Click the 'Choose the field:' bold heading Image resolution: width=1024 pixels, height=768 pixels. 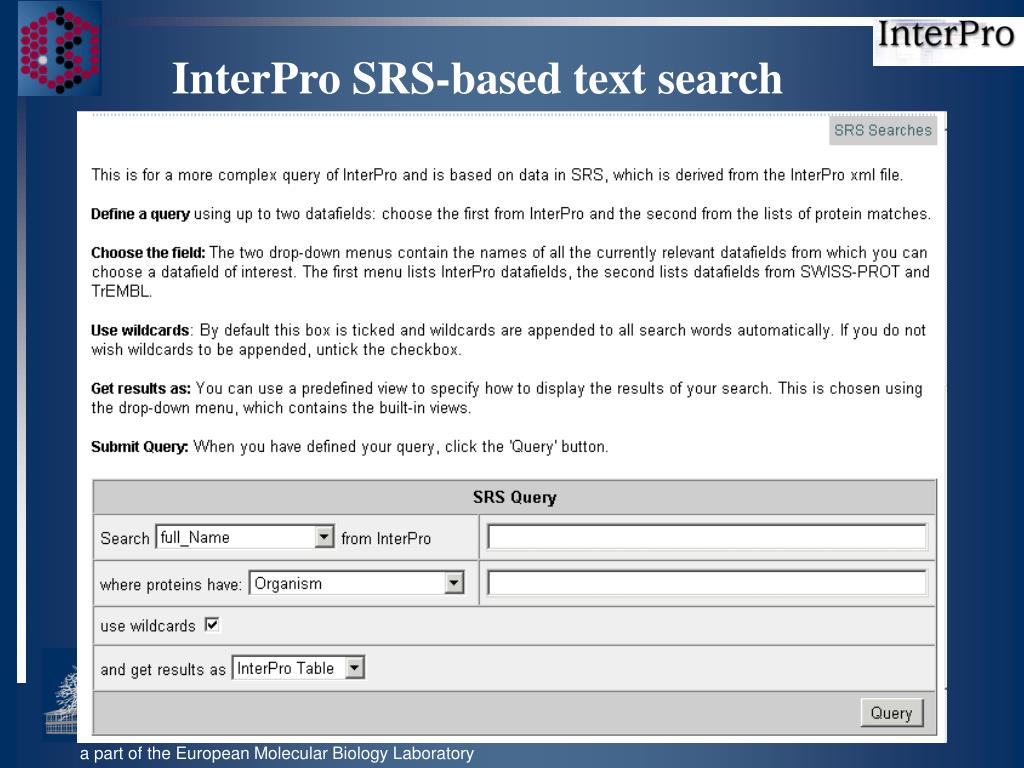[148, 253]
